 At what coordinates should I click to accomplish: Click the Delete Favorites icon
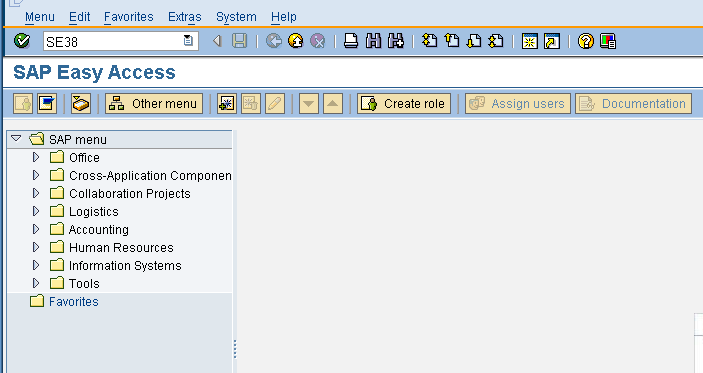251,104
